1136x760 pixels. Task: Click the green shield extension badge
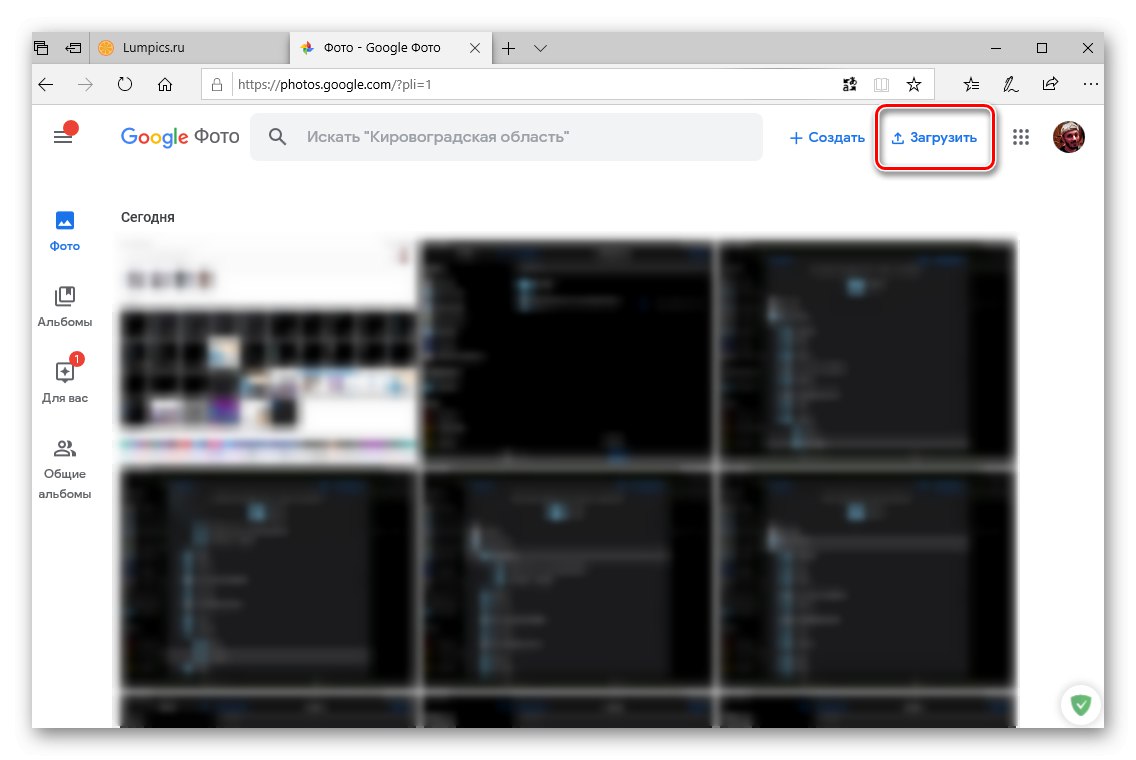click(x=1081, y=704)
